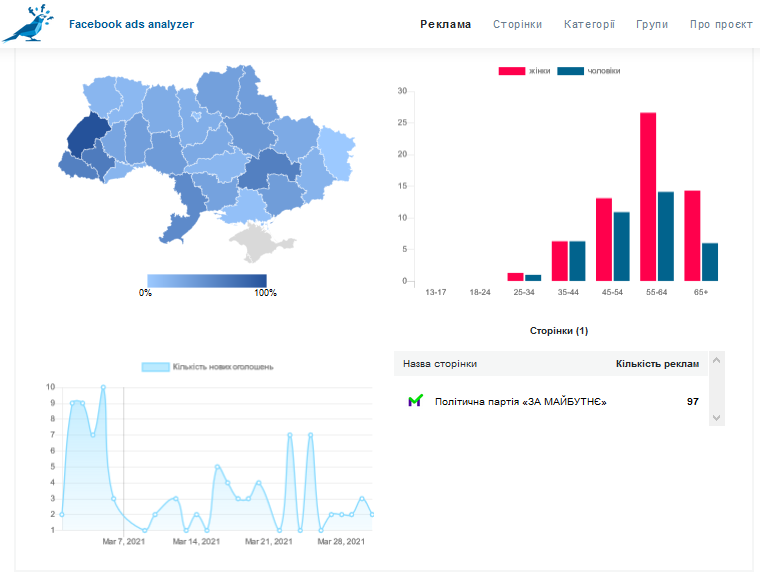
Task: Click the grey Crimea region on the map
Action: (256, 241)
